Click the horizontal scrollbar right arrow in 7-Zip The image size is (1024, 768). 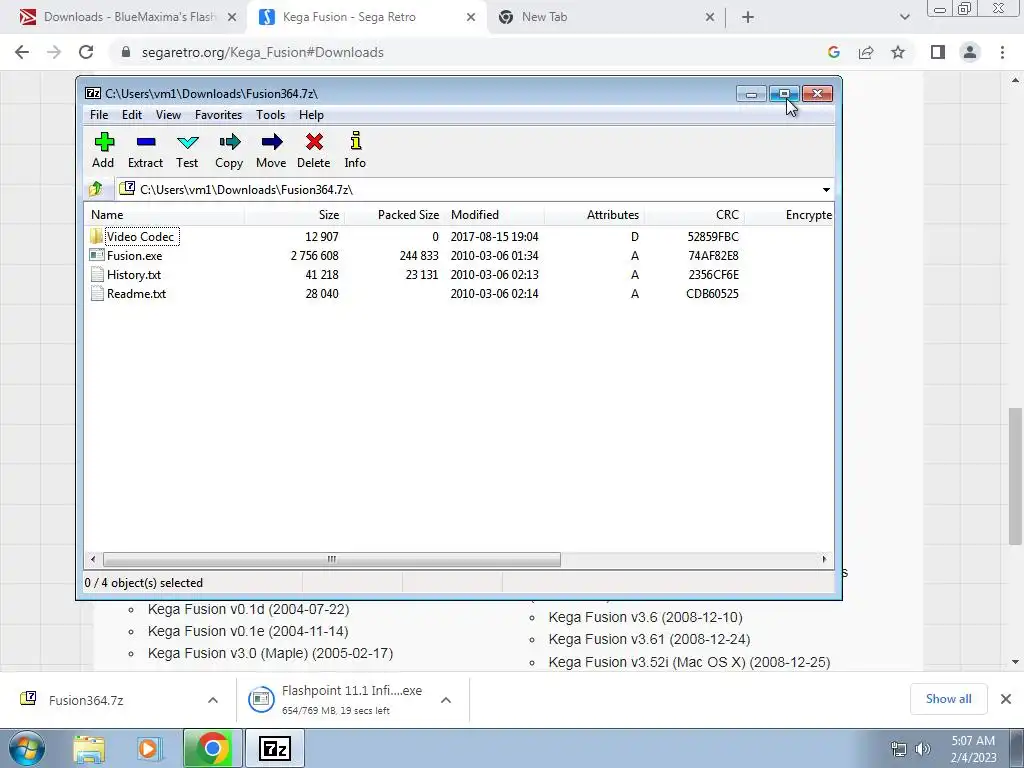[x=824, y=559]
